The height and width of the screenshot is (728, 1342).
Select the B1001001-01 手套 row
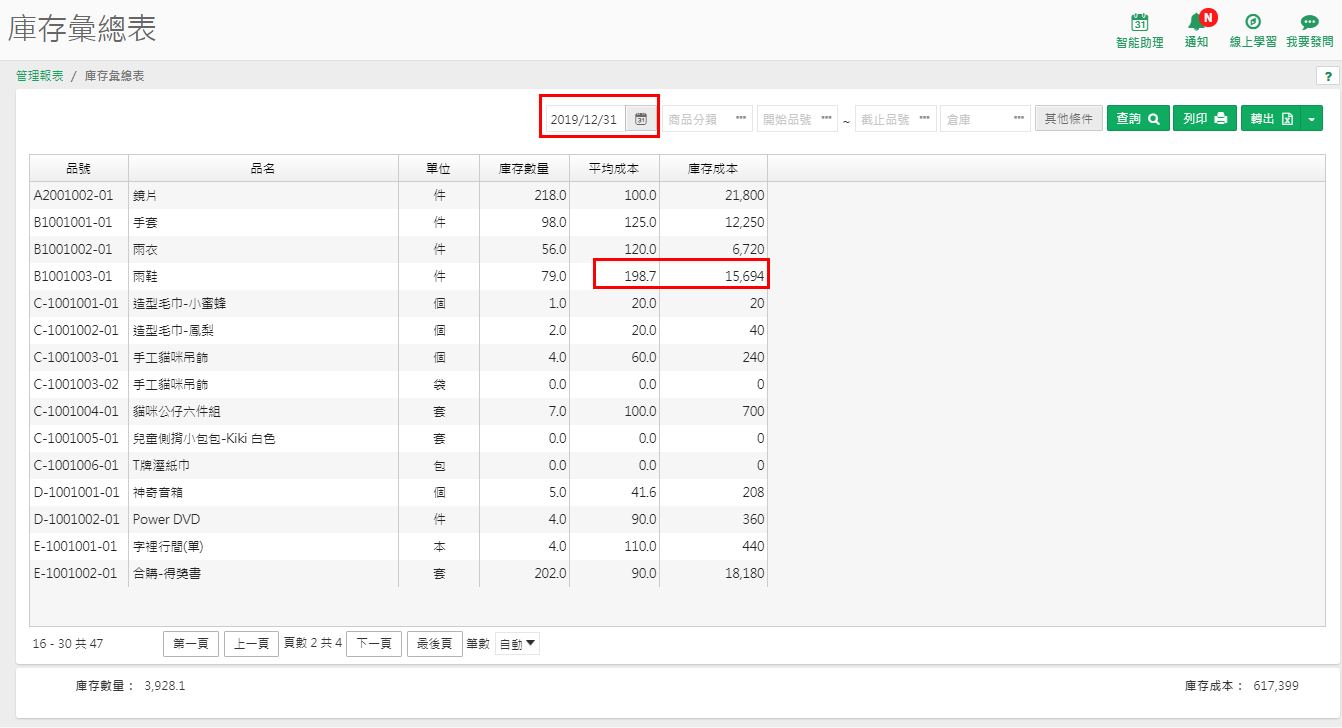(398, 222)
